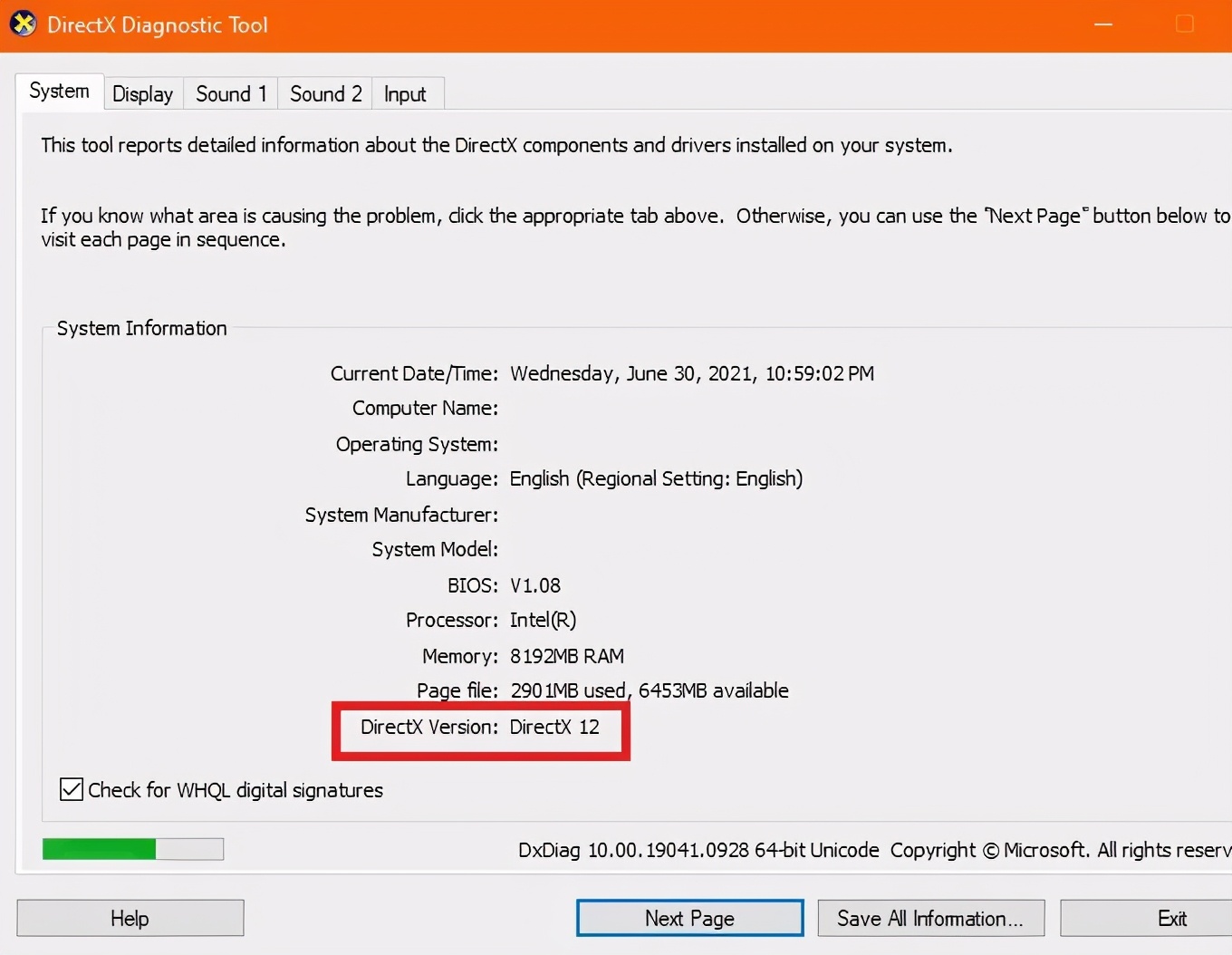This screenshot has height=955, width=1232.
Task: Open the Sound 1 tab
Action: pyautogui.click(x=230, y=92)
